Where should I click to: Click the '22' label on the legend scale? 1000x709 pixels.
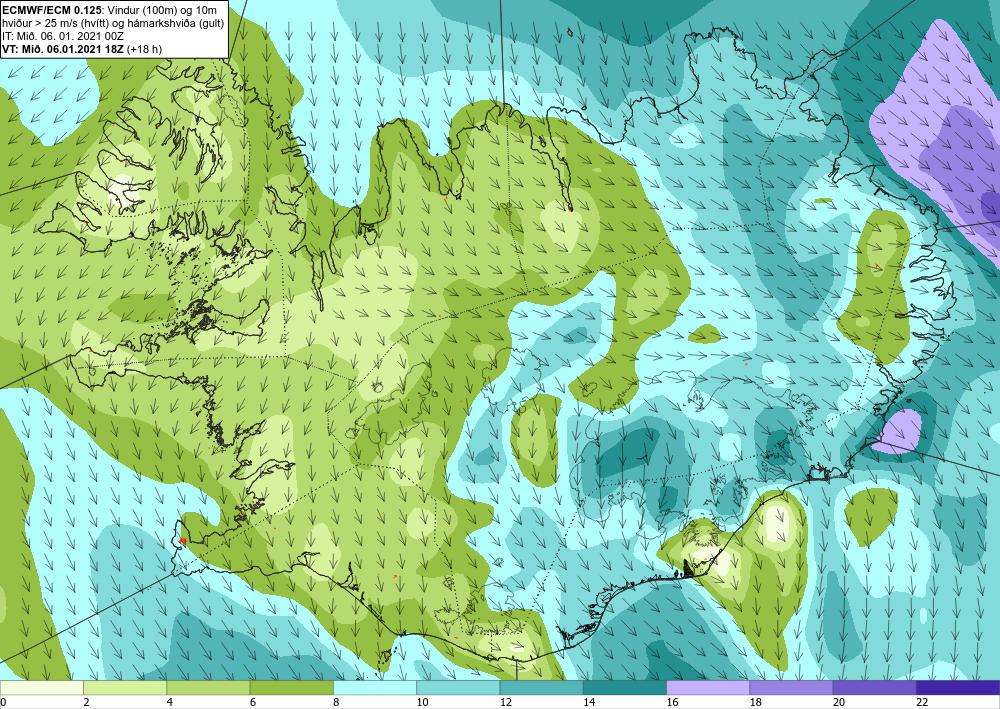click(923, 702)
